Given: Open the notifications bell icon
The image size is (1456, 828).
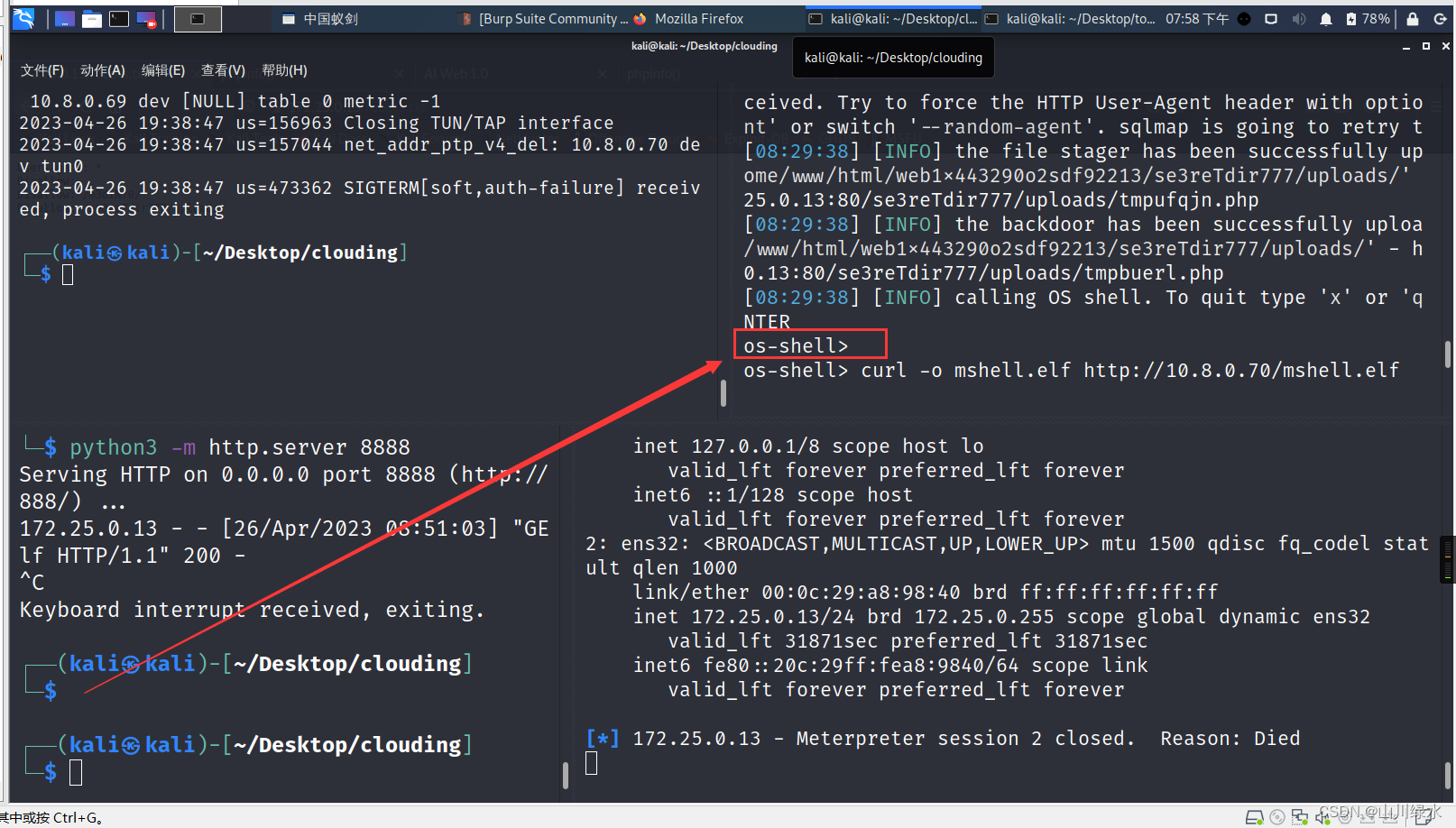Looking at the screenshot, I should tap(1326, 19).
